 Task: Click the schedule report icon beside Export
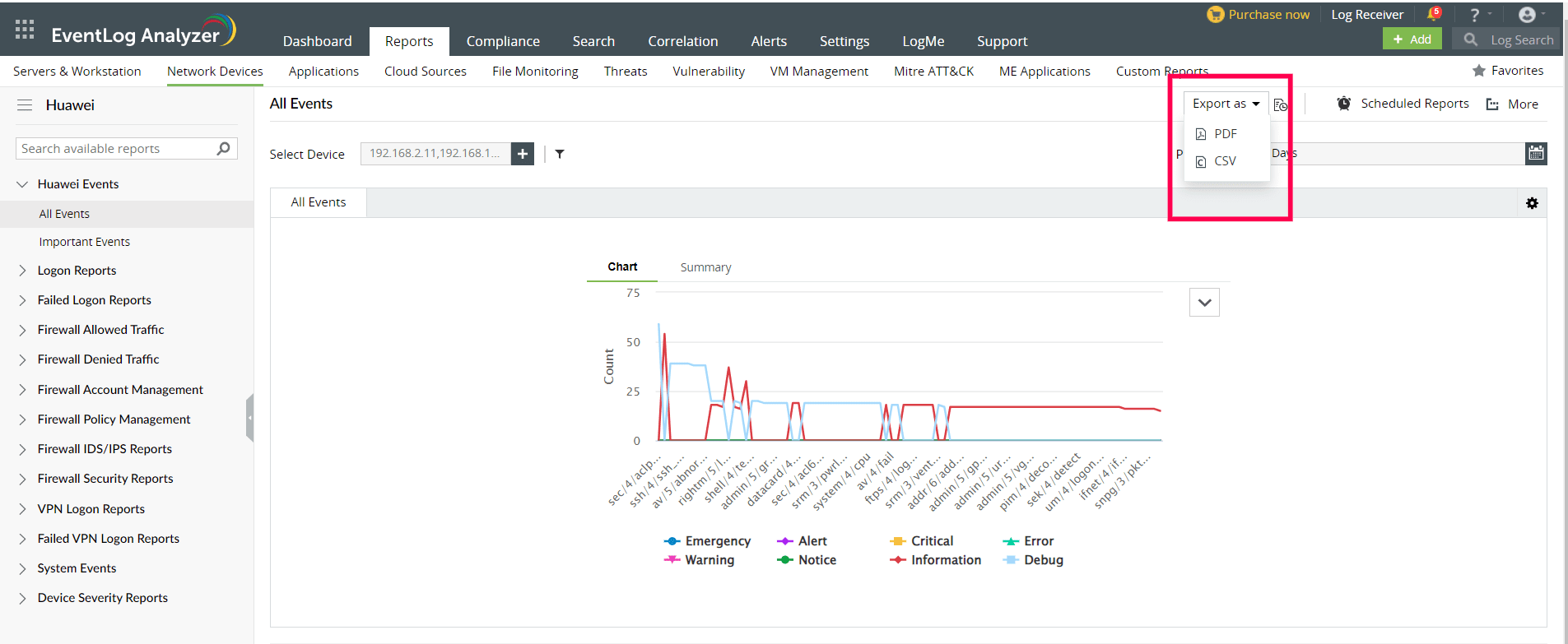[1281, 104]
